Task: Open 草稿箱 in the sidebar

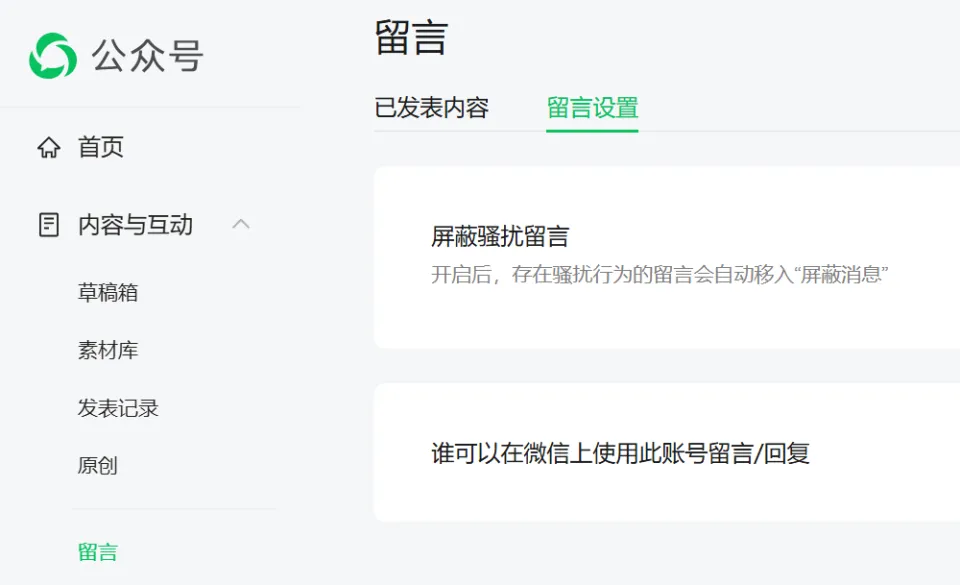Action: (108, 292)
